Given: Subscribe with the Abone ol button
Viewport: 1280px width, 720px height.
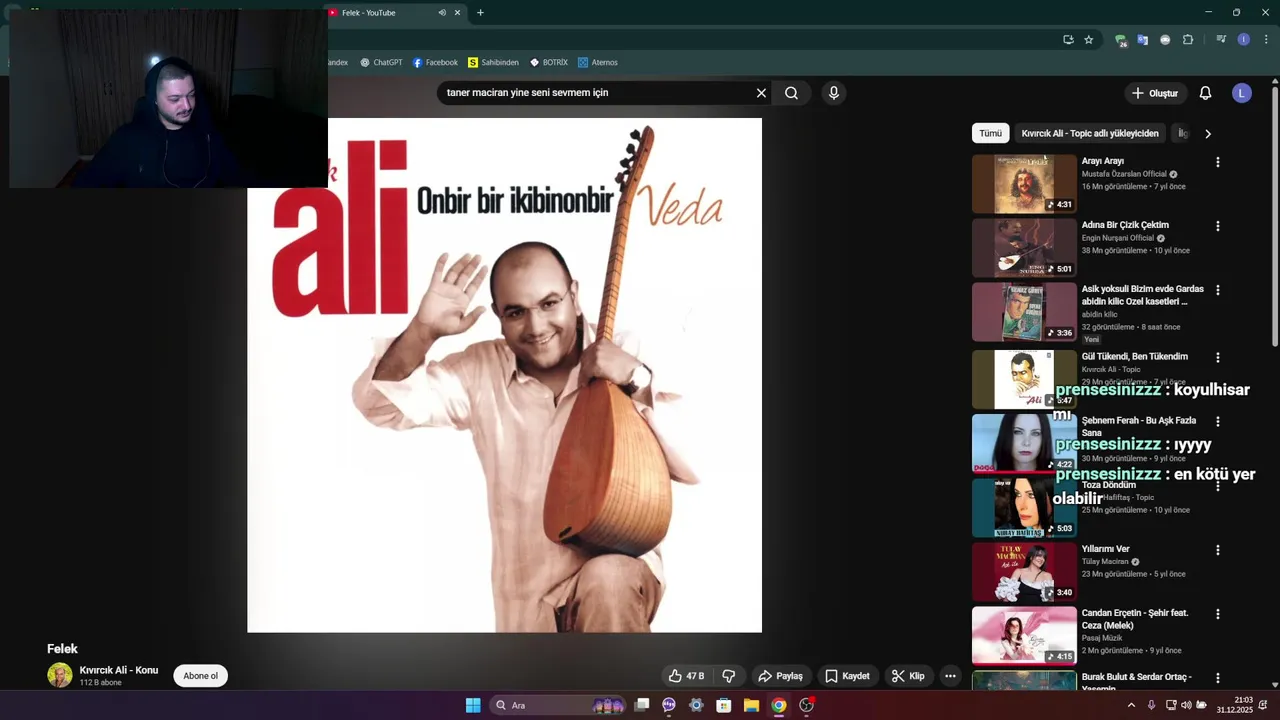Looking at the screenshot, I should click(200, 676).
